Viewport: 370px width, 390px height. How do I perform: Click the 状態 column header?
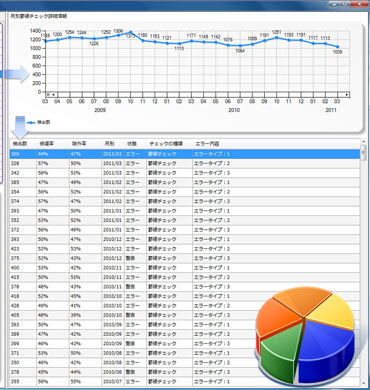(132, 144)
